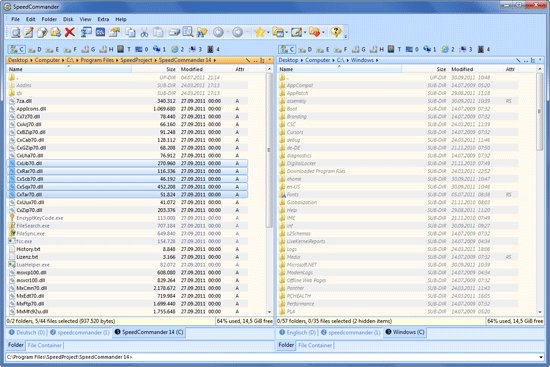Select CxRar70.dll in left panel
Screen dimensions: 550x367
click(x=128, y=171)
